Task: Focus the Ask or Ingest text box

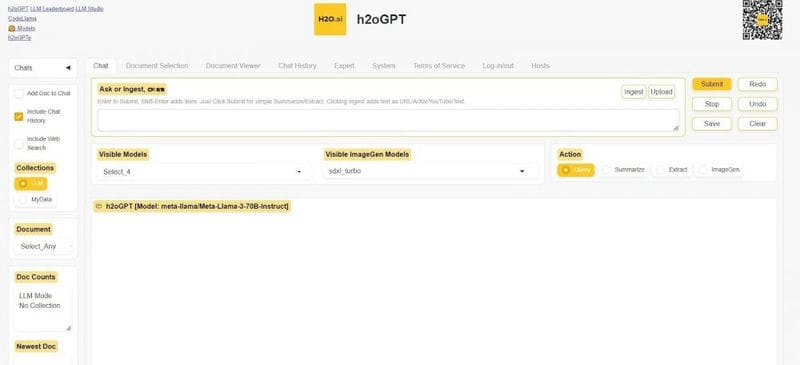Action: click(x=388, y=120)
